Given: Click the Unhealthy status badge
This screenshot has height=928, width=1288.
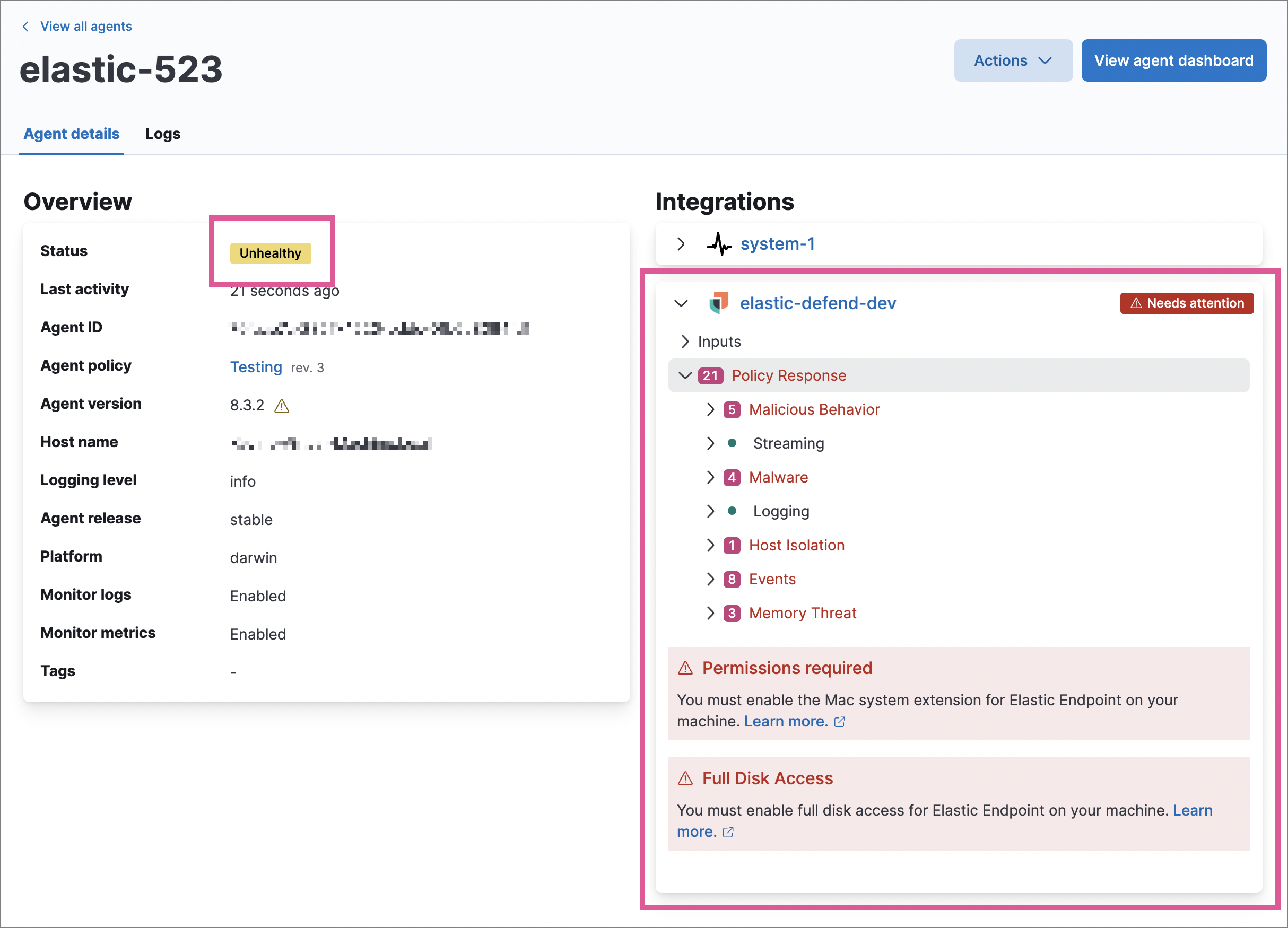Looking at the screenshot, I should [270, 253].
